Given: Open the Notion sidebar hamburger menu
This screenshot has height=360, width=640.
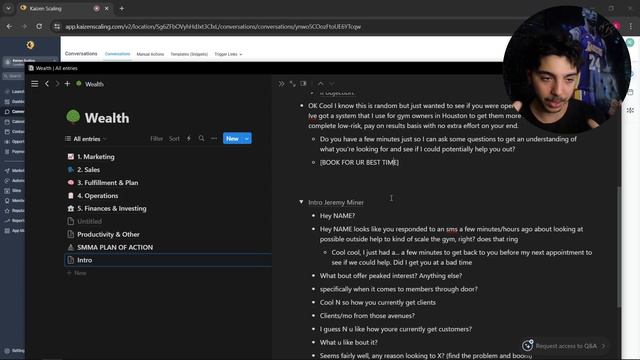Looking at the screenshot, I should 35,84.
